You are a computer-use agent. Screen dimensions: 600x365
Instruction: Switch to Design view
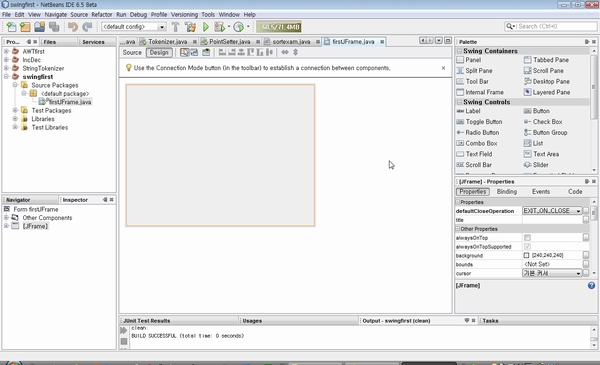tap(159, 52)
